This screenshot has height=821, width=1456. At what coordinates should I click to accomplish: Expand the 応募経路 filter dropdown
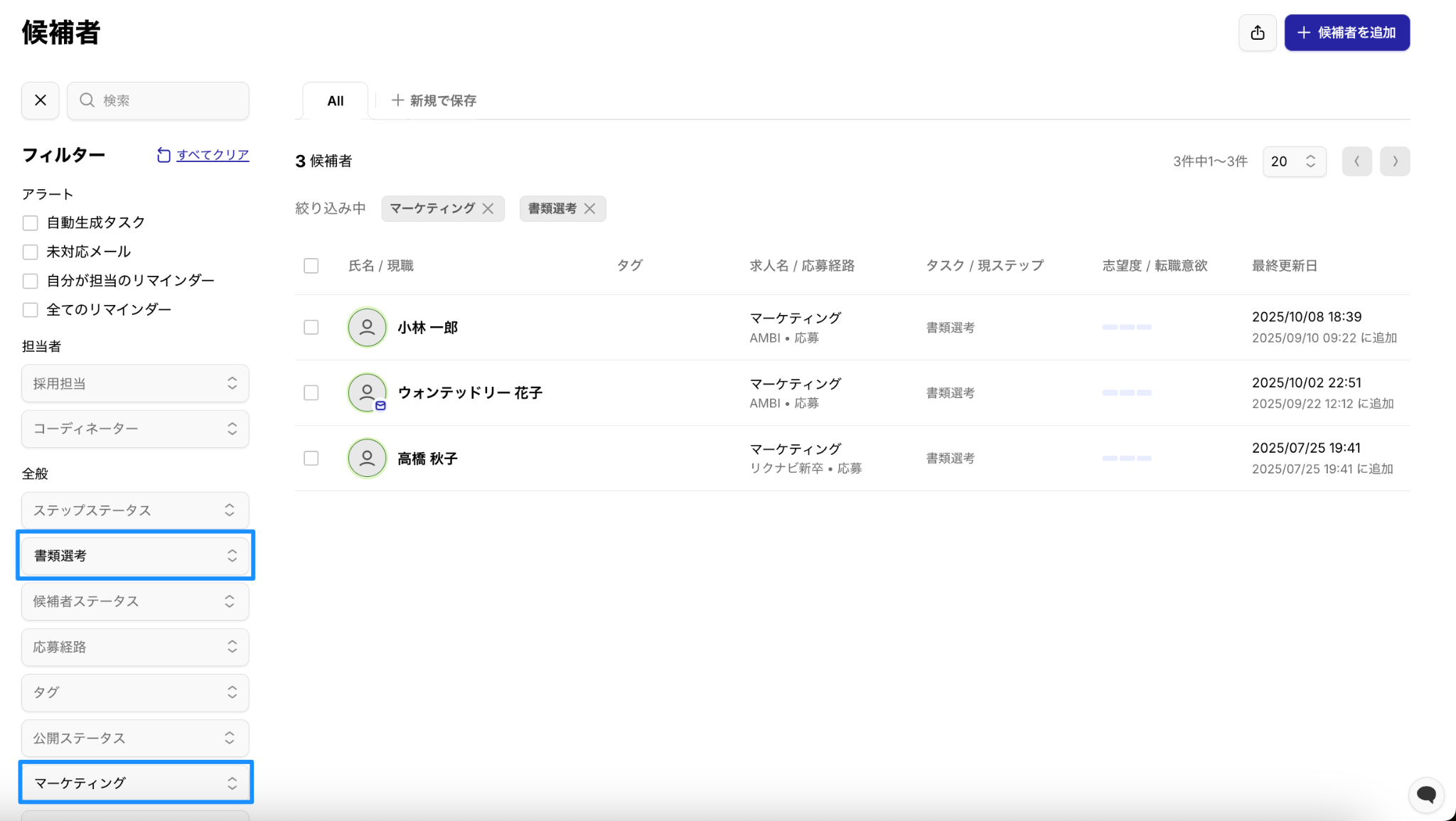tap(135, 647)
